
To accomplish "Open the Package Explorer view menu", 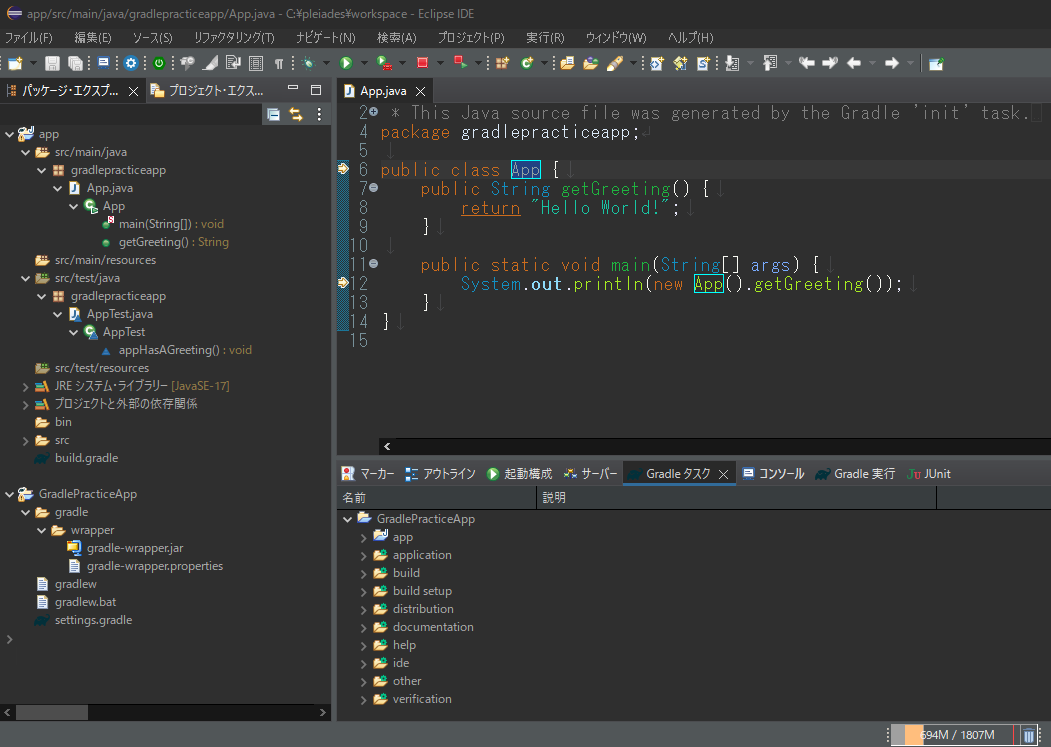I will tap(318, 114).
